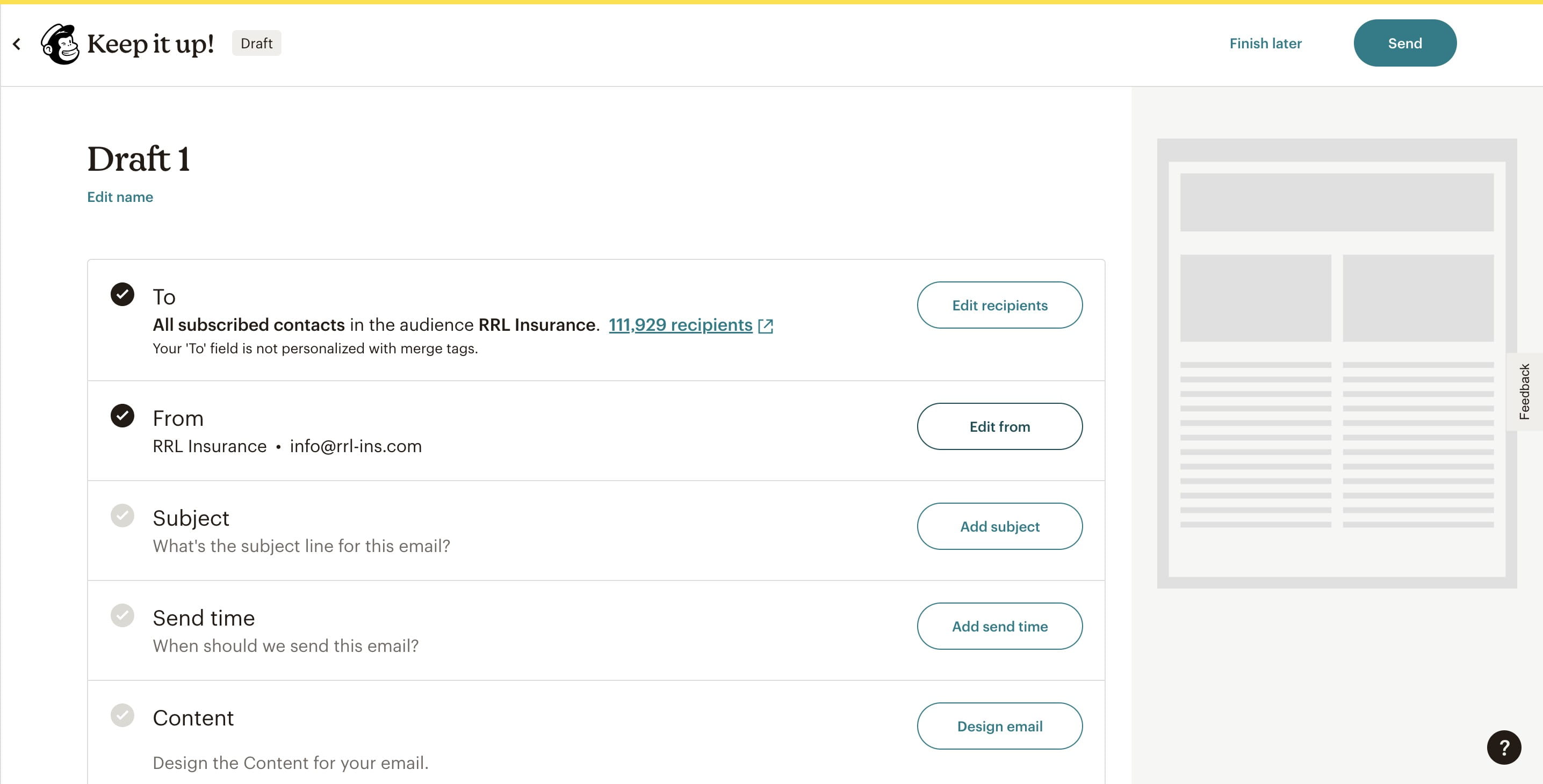Click the From section checkmark icon
Image resolution: width=1543 pixels, height=784 pixels.
point(122,416)
